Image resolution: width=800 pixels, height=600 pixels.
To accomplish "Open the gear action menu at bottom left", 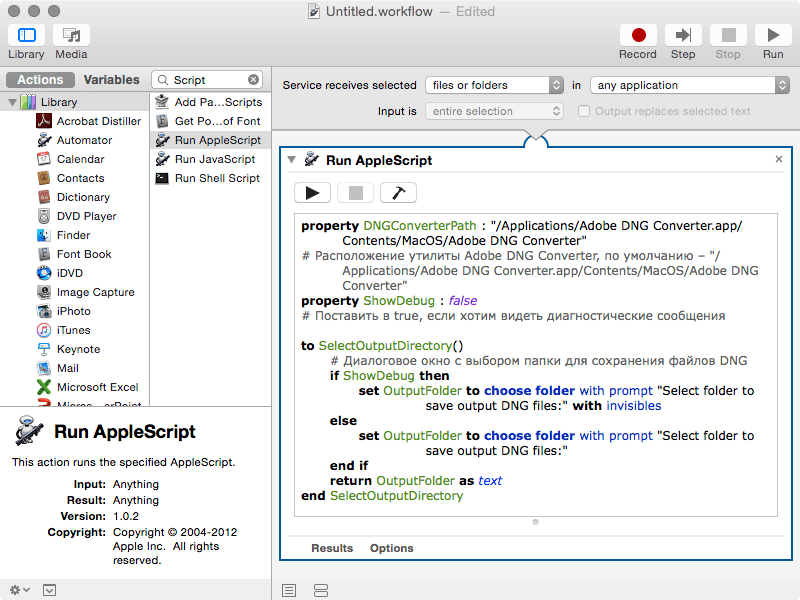I will (x=19, y=590).
